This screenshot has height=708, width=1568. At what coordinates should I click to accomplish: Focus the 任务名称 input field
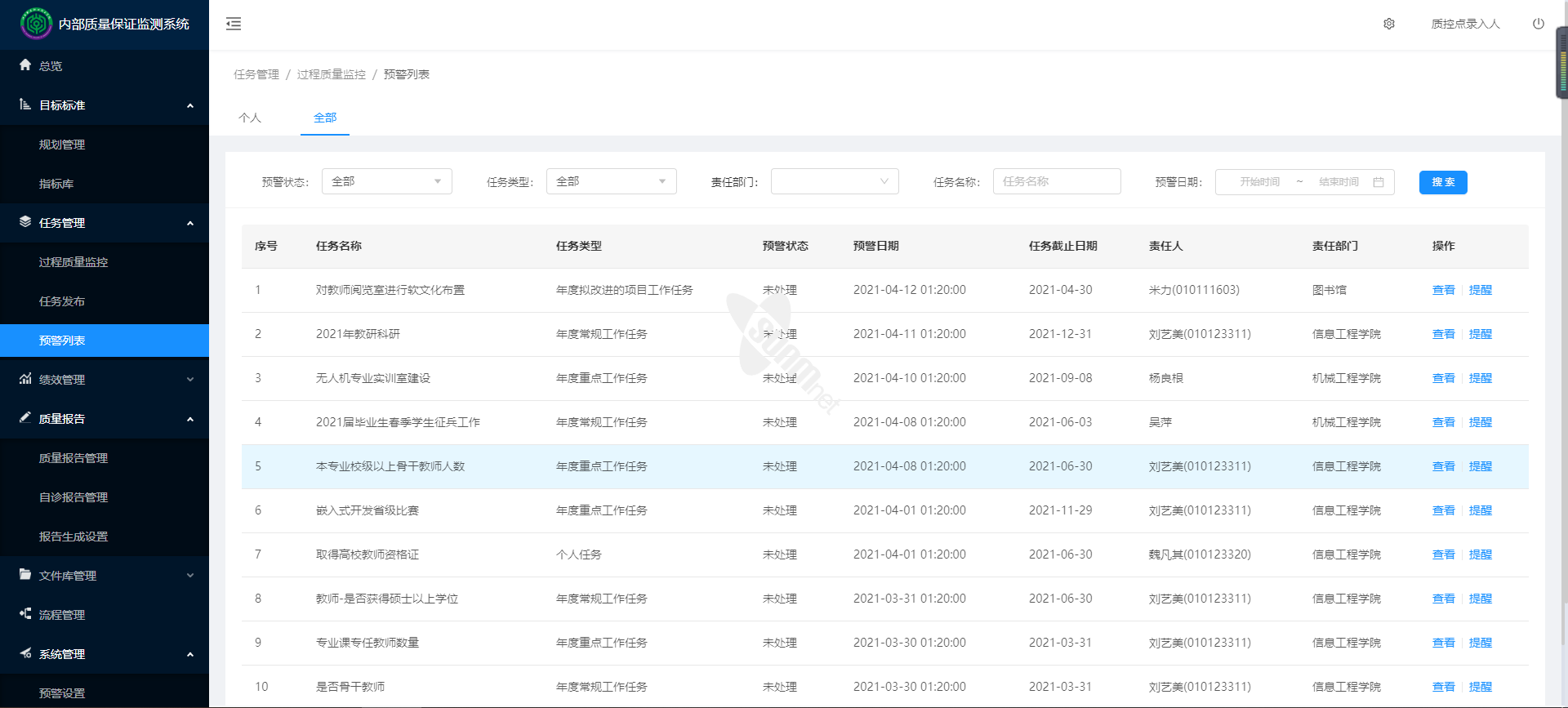[x=1056, y=181]
